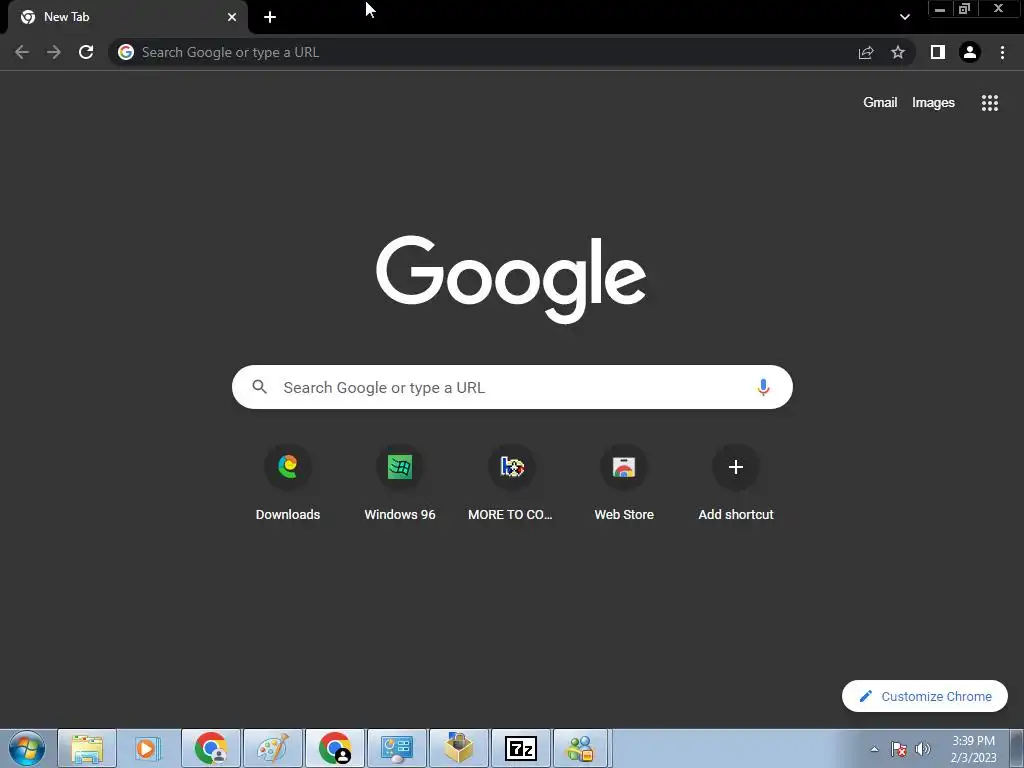Expand the tab search chevron

coord(904,17)
